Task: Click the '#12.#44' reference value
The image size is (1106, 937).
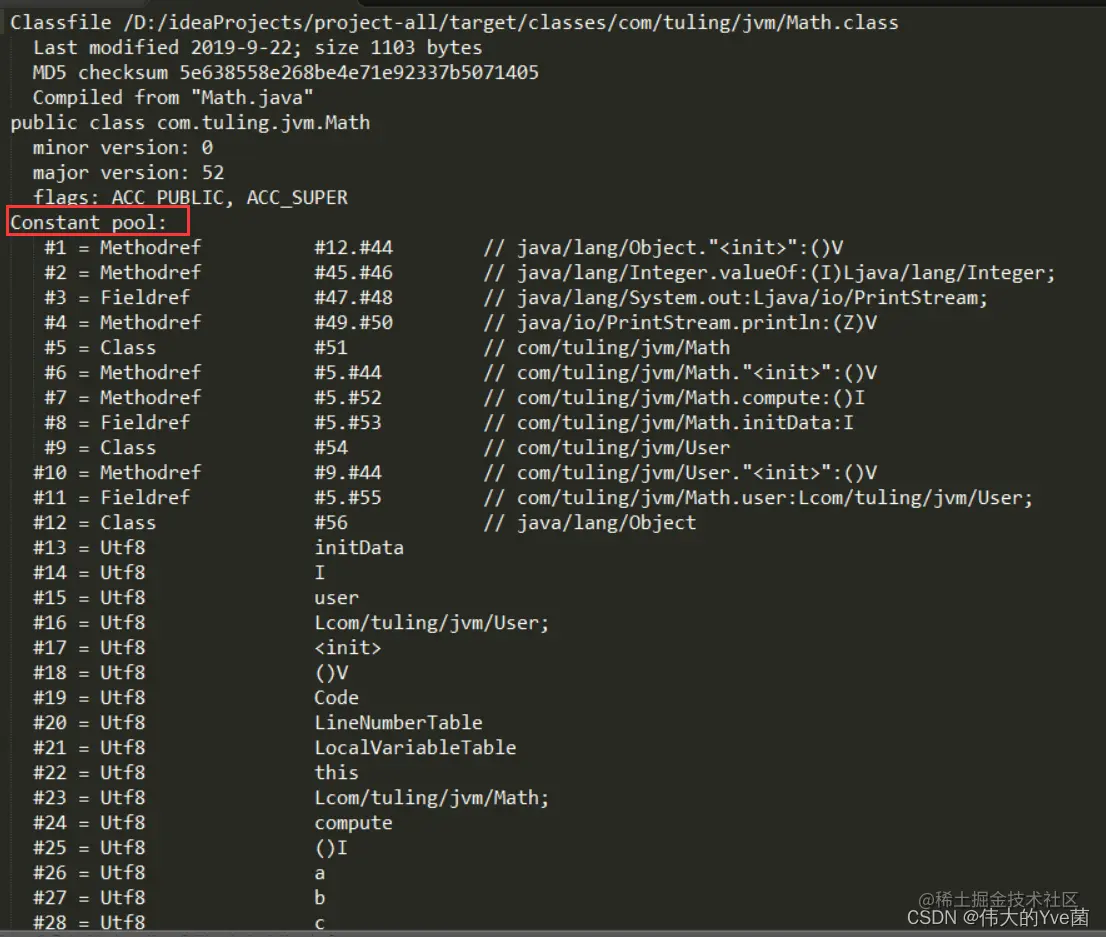Action: 353,248
